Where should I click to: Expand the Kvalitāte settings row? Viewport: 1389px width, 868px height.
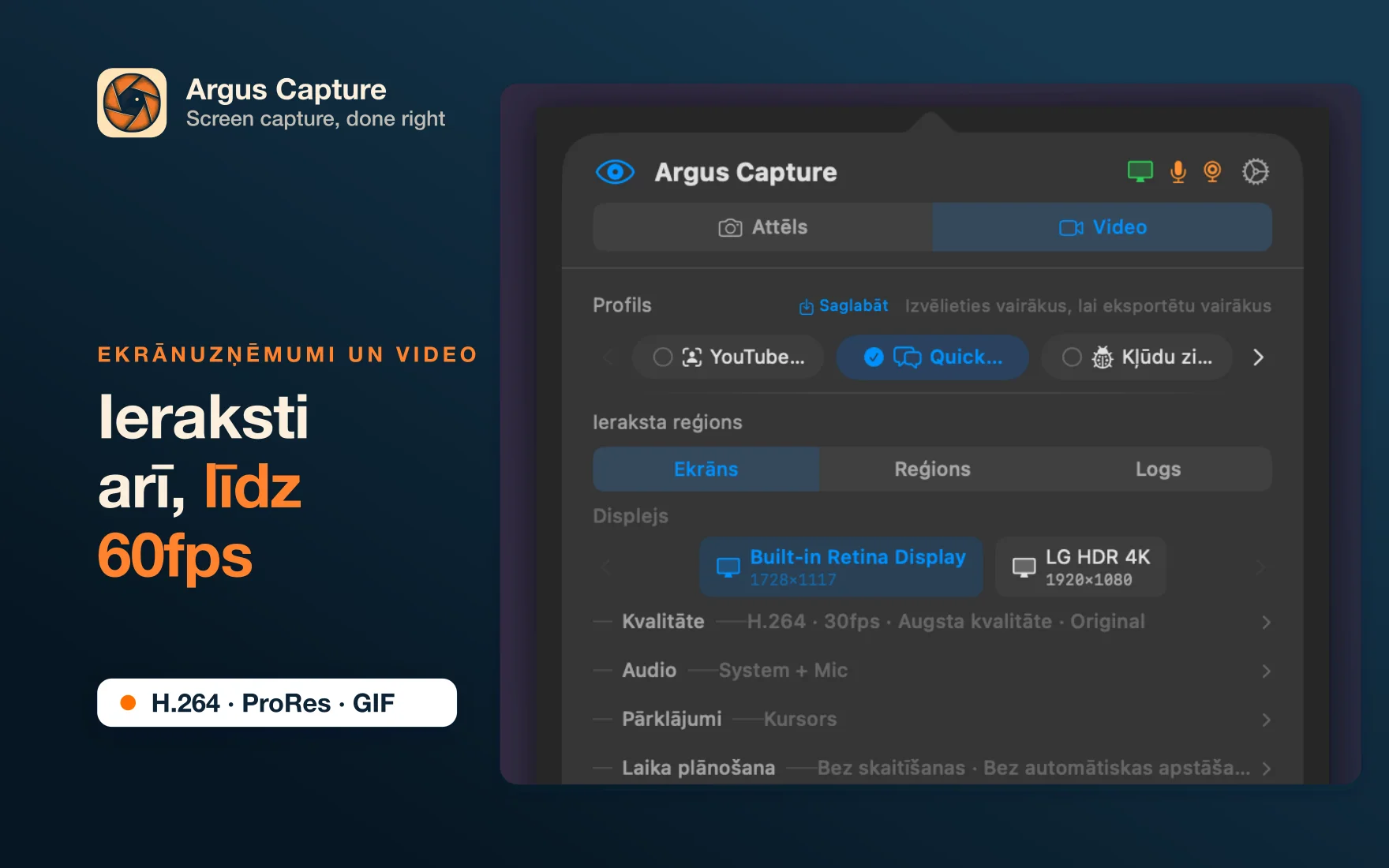[x=932, y=622]
